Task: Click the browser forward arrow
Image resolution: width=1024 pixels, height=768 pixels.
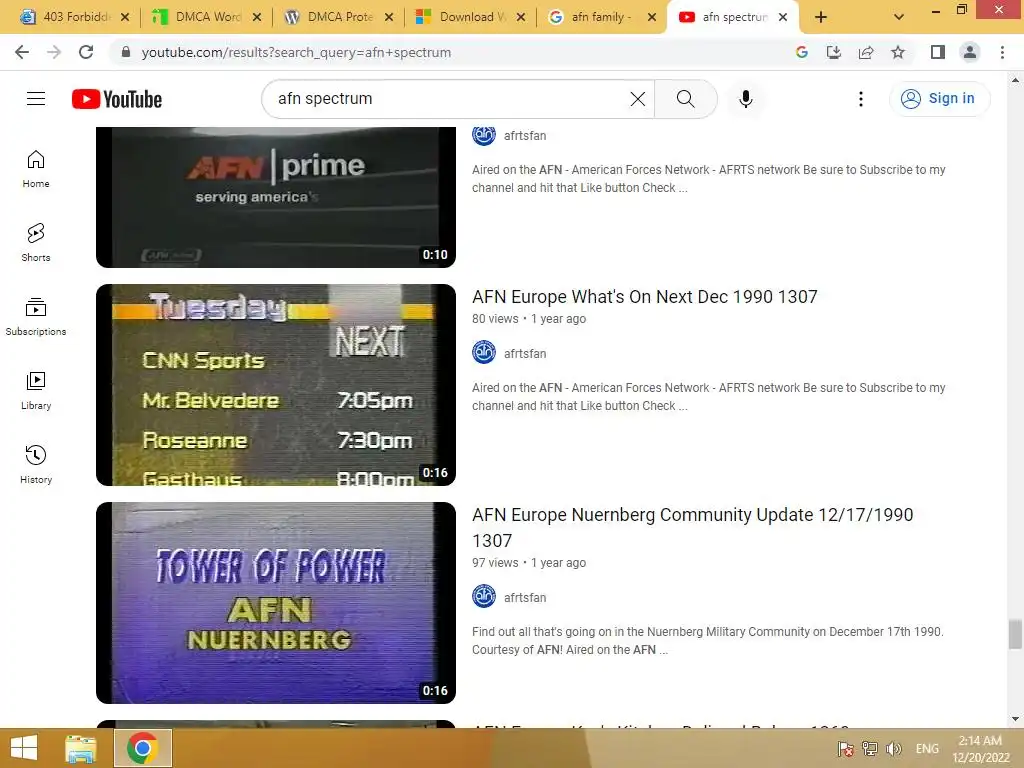Action: tap(54, 52)
